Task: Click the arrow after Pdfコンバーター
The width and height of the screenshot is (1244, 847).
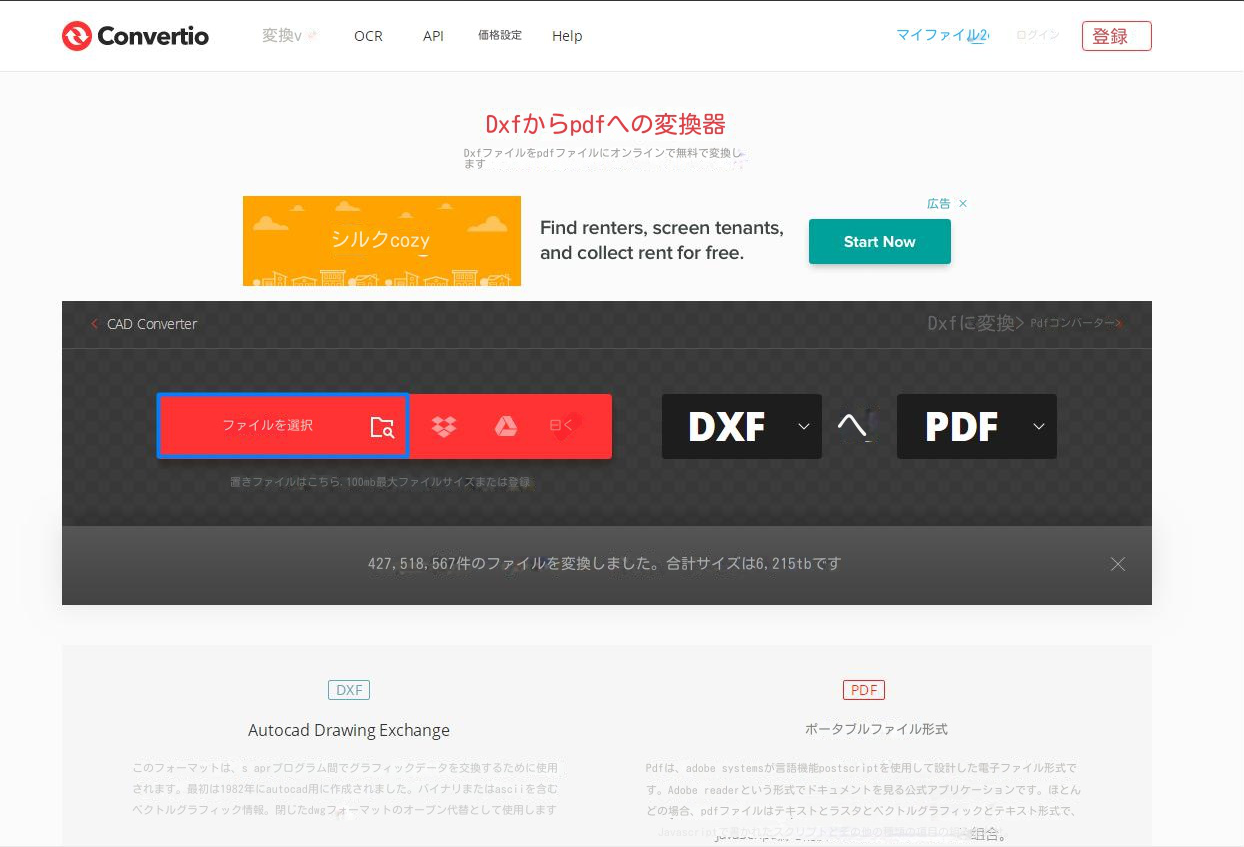Action: tap(1119, 324)
